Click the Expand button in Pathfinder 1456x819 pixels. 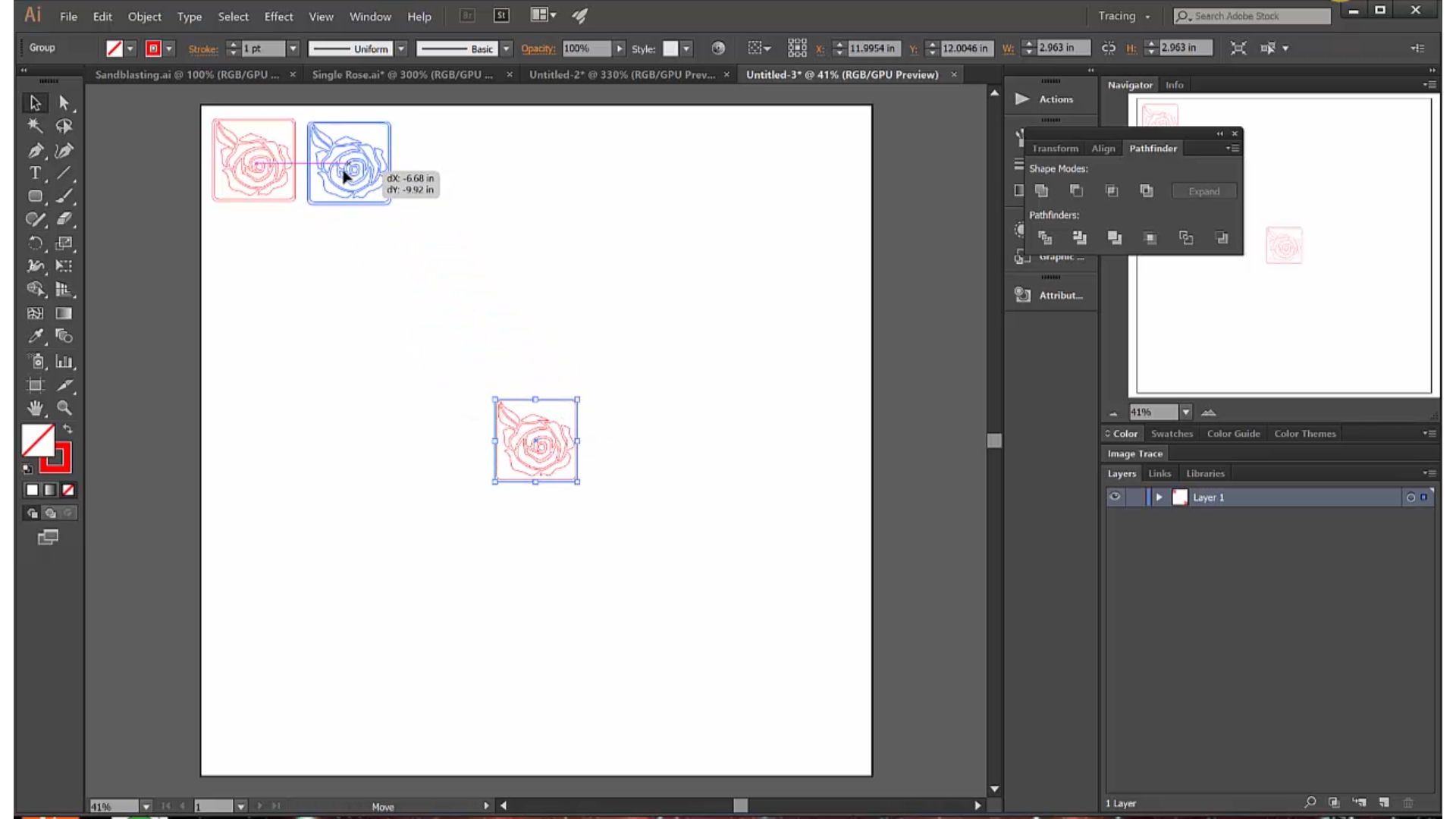pyautogui.click(x=1204, y=191)
